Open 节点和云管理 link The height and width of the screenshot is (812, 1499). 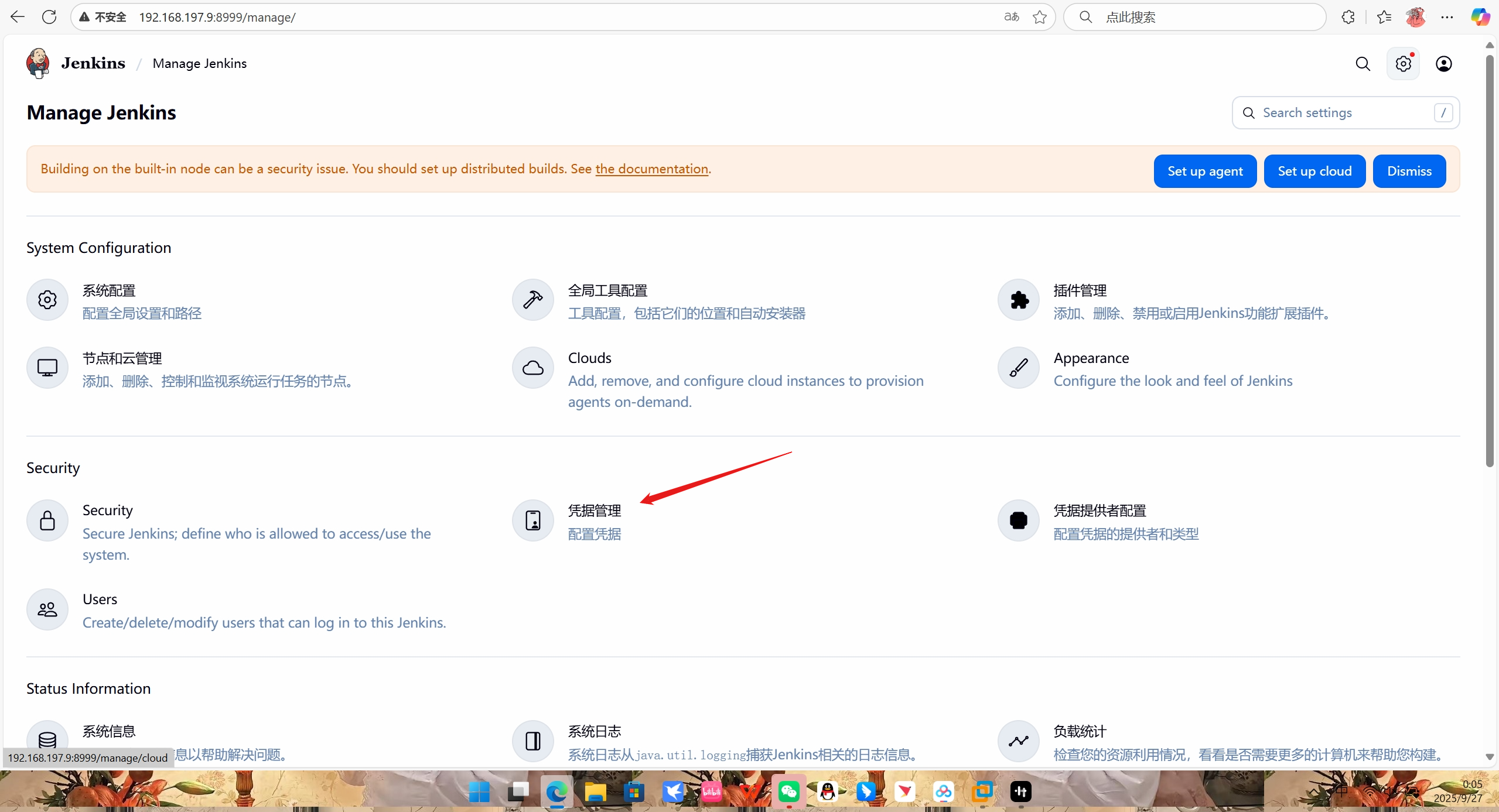(x=122, y=358)
